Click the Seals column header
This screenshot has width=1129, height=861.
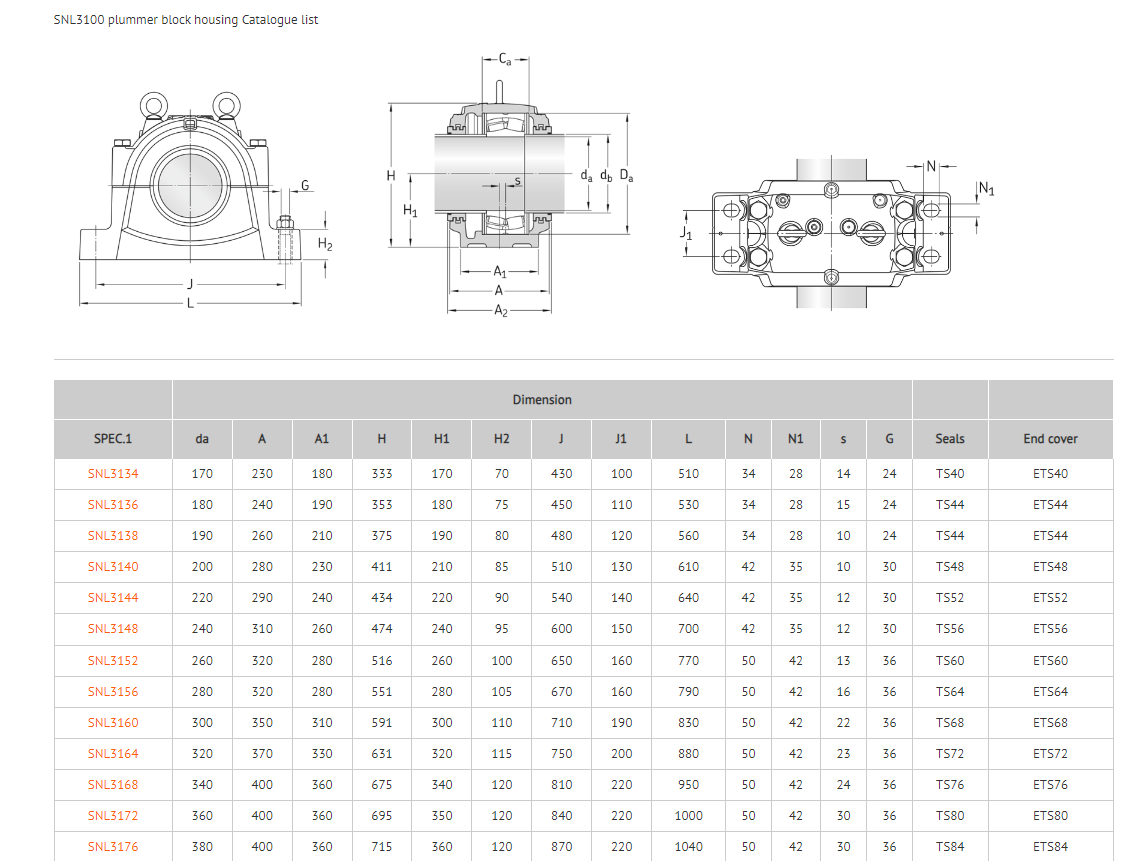tap(950, 439)
